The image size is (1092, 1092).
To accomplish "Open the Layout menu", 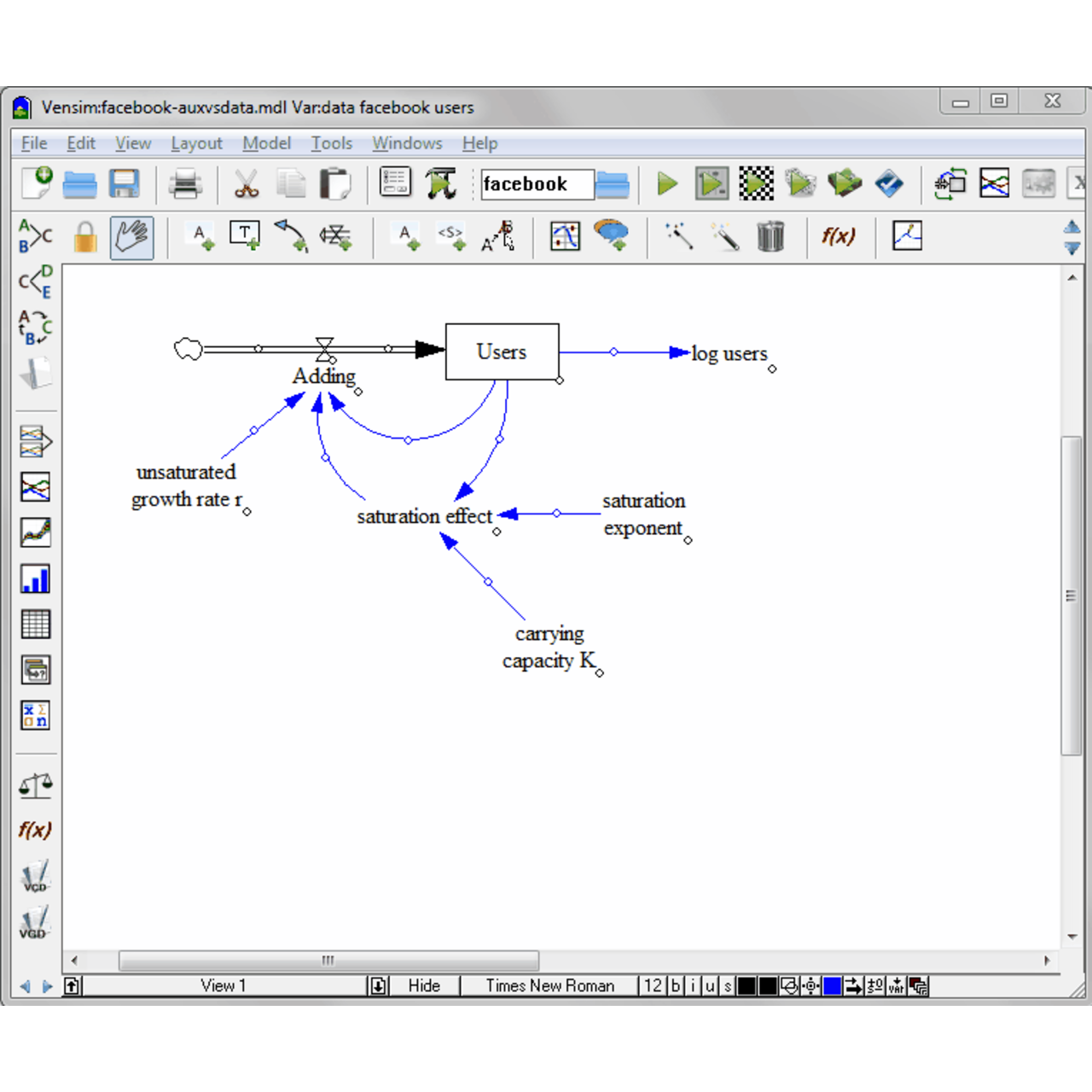I will pos(196,143).
